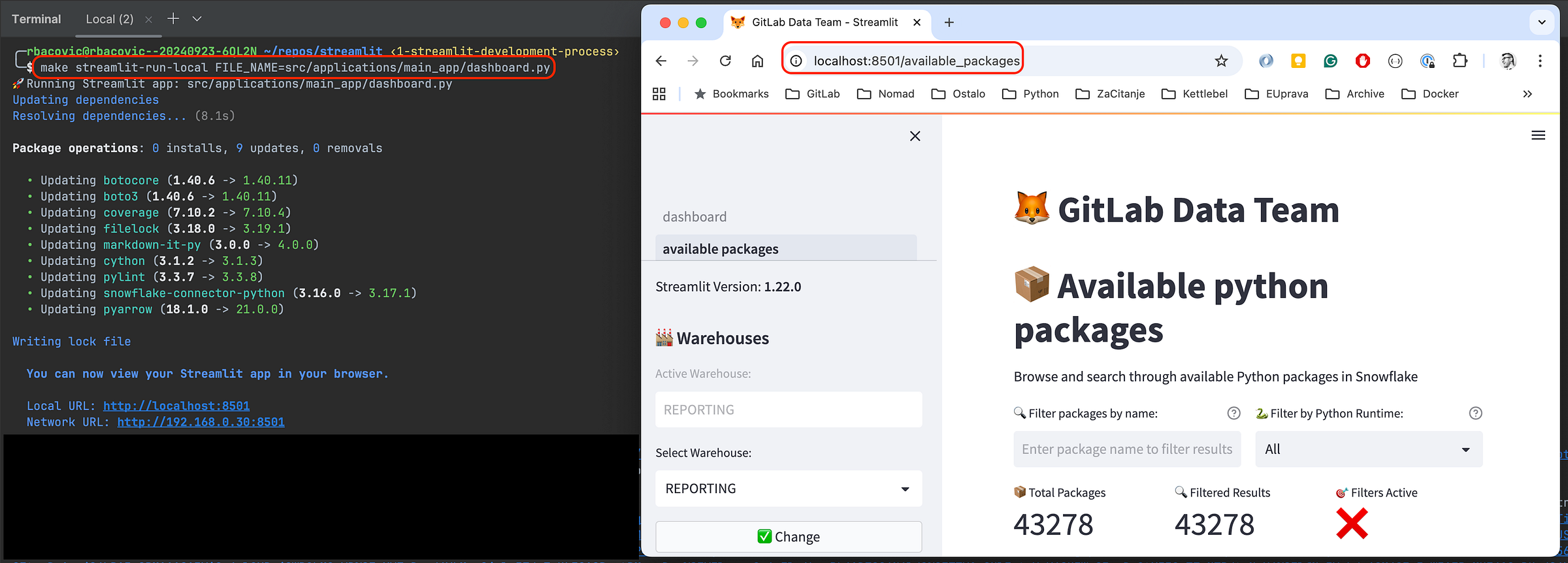Open the Nomad bookmarks folder
This screenshot has height=563, width=1568.
pyautogui.click(x=885, y=94)
